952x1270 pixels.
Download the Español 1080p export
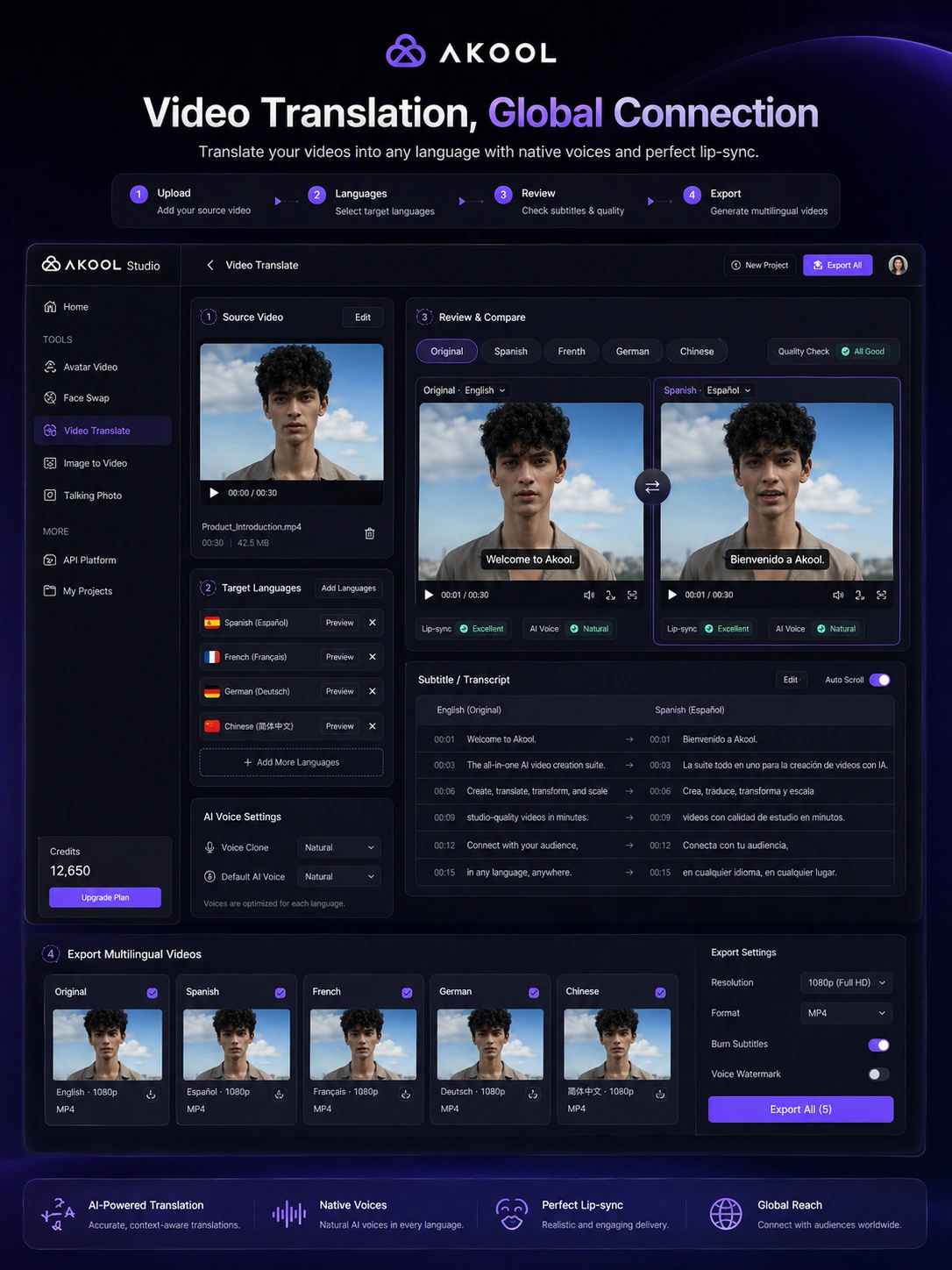(280, 1095)
